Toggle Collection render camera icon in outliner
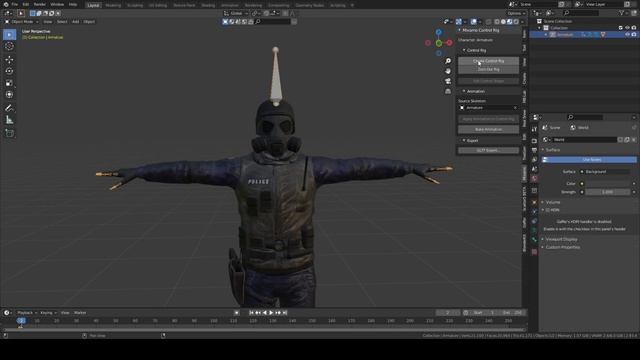 (634, 28)
